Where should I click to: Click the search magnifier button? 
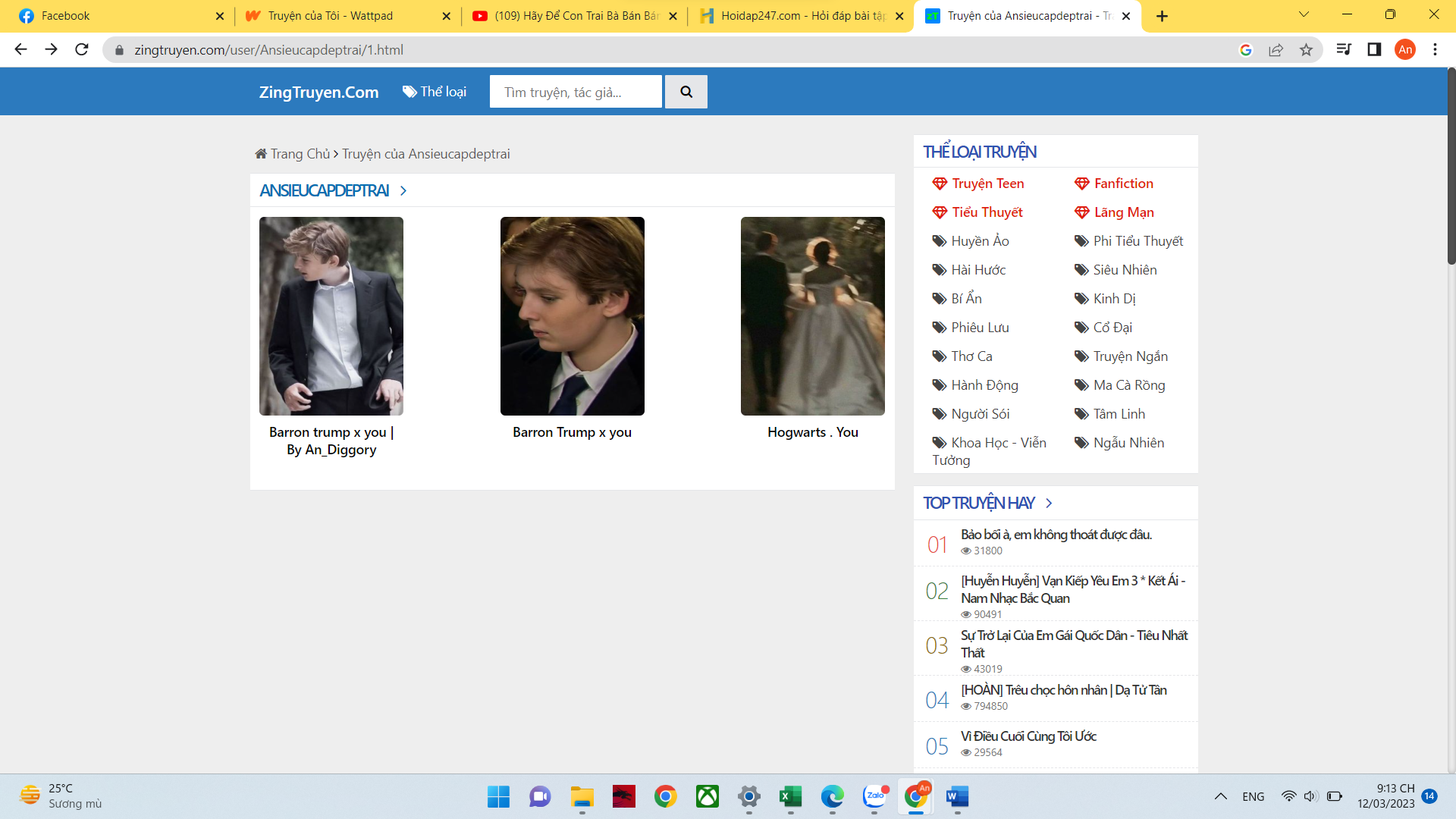[686, 92]
